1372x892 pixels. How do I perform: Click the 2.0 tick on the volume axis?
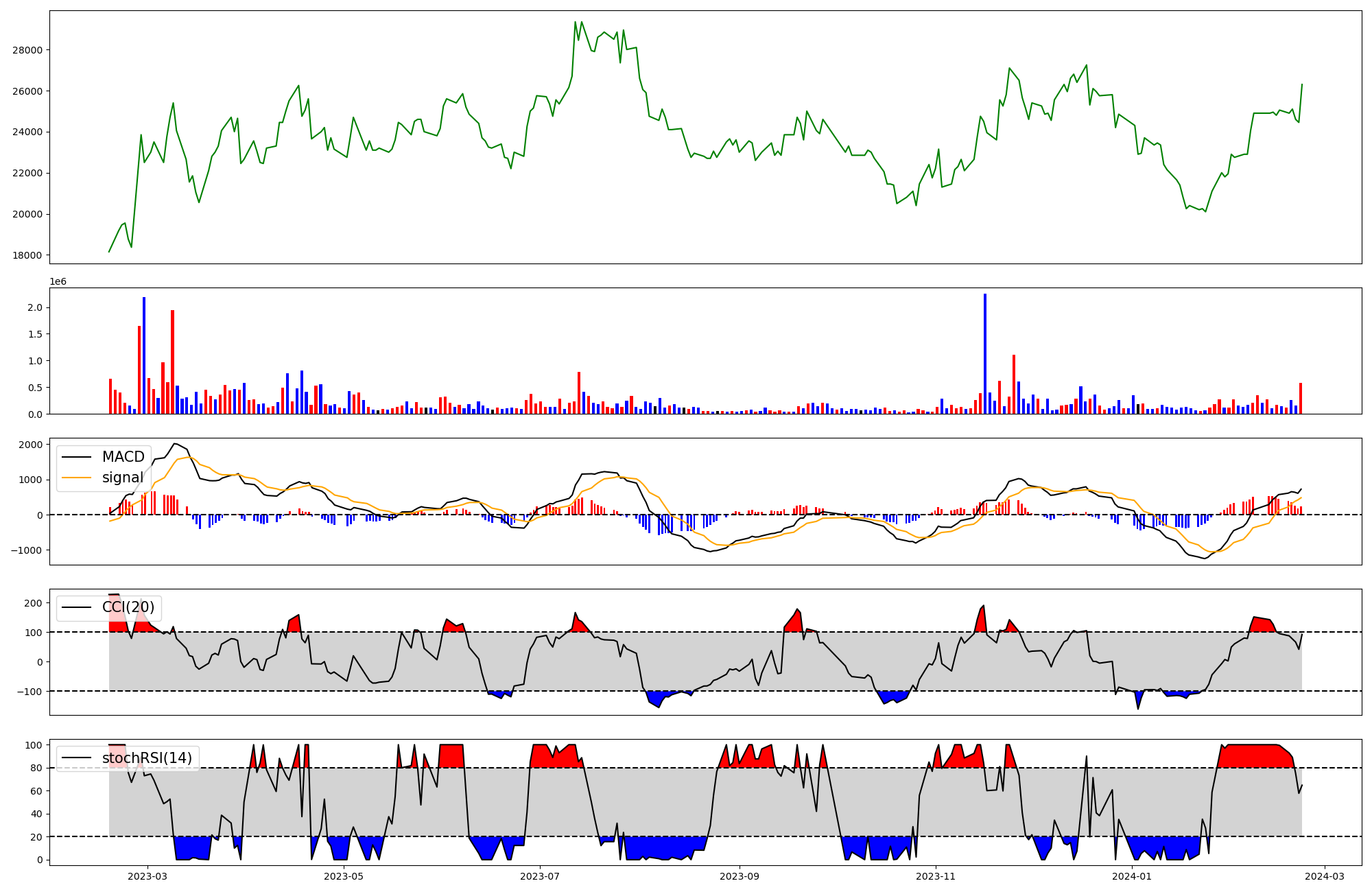[x=35, y=308]
